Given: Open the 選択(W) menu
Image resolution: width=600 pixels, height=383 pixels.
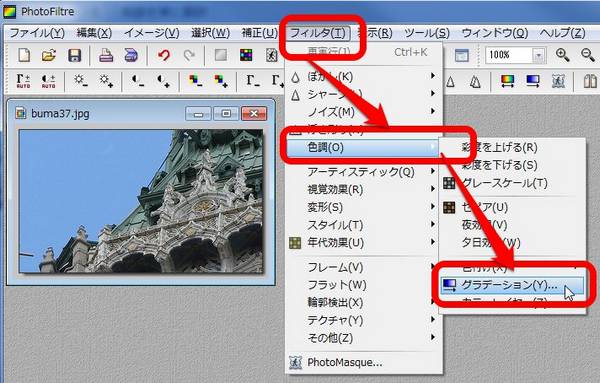Looking at the screenshot, I should (210, 33).
